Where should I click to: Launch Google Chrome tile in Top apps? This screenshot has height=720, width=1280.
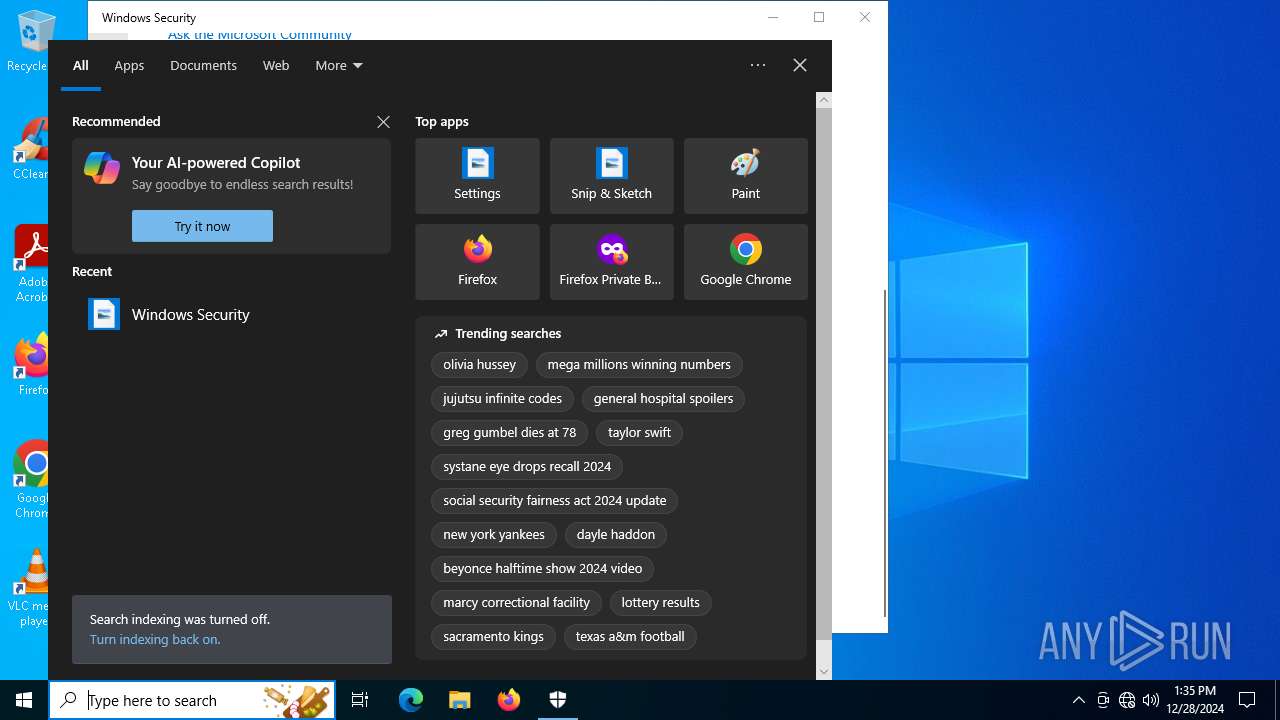745,262
